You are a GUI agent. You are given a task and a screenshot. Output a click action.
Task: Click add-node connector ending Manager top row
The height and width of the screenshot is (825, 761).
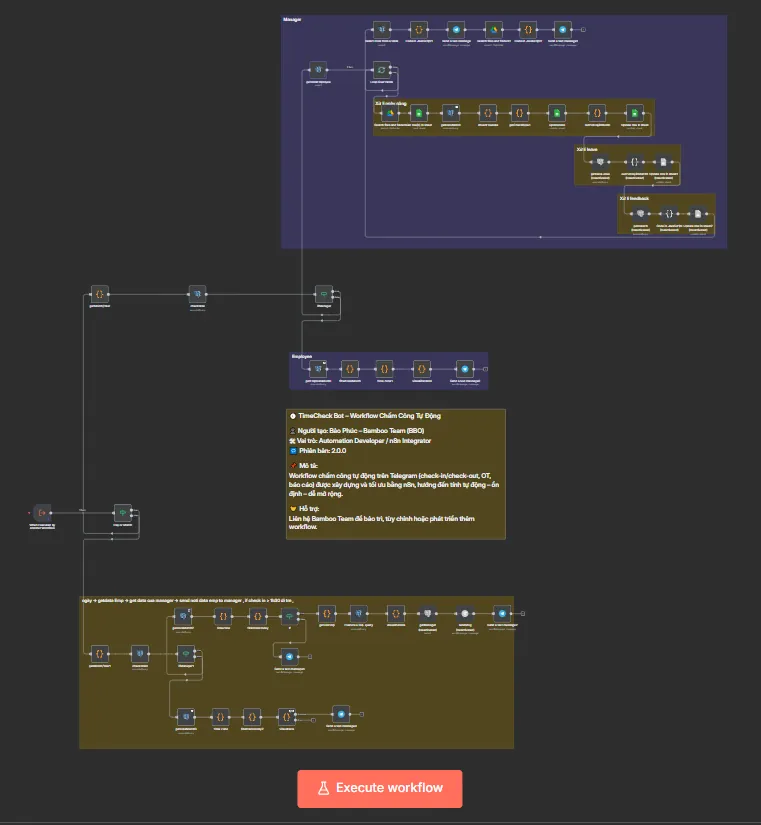[584, 30]
